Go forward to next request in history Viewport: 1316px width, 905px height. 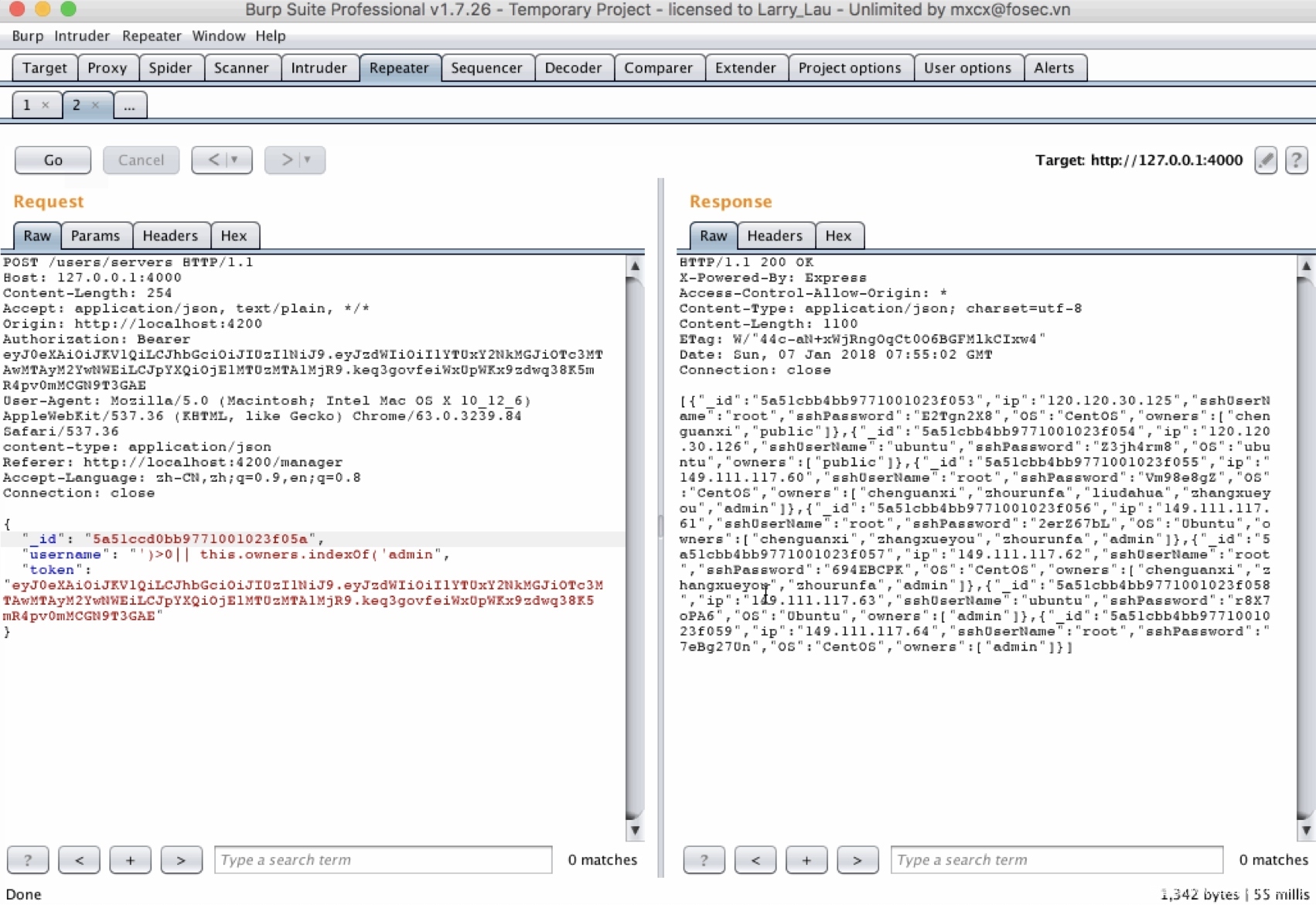[285, 160]
